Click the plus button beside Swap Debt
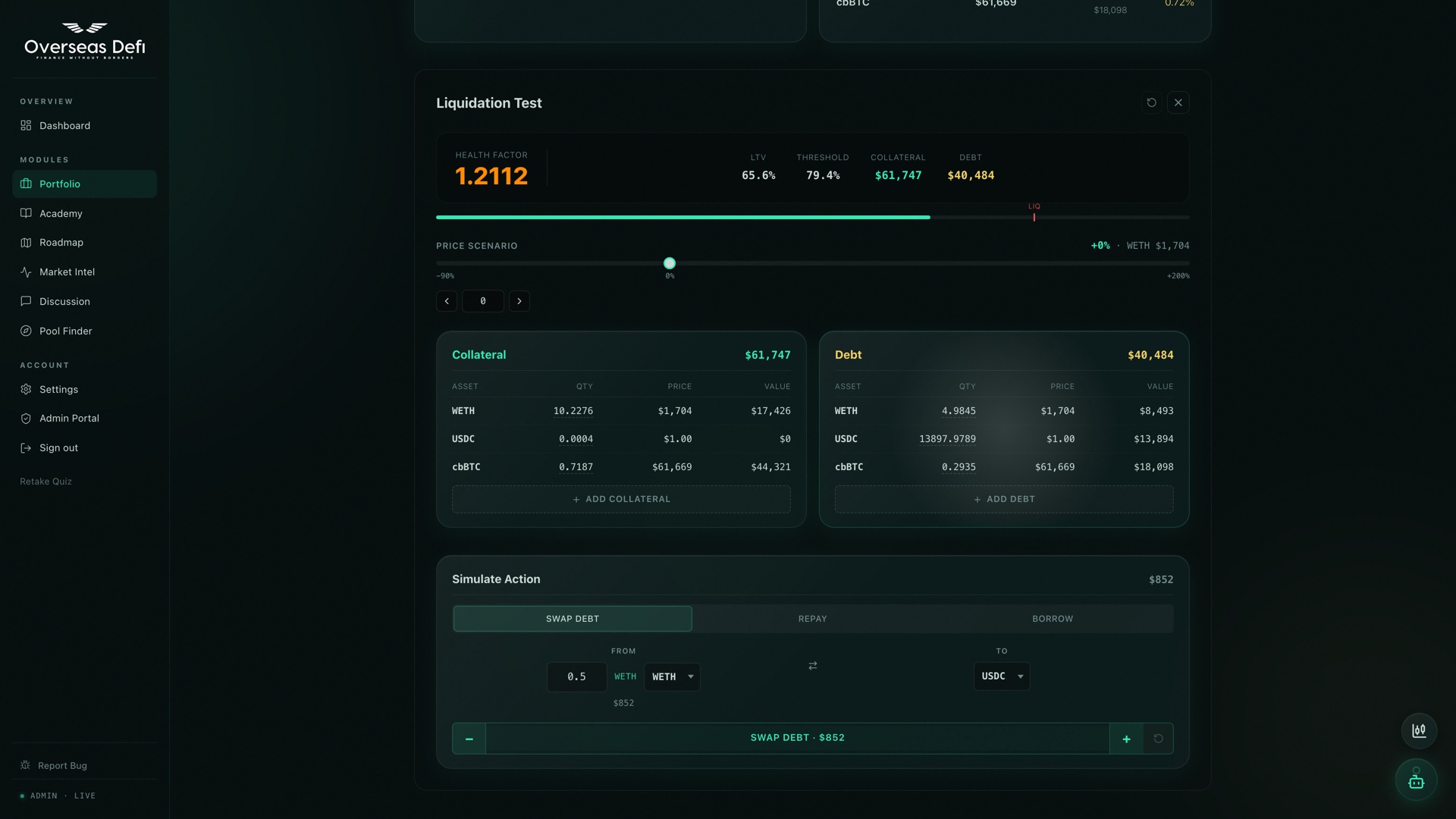This screenshot has height=819, width=1456. pos(1126,739)
